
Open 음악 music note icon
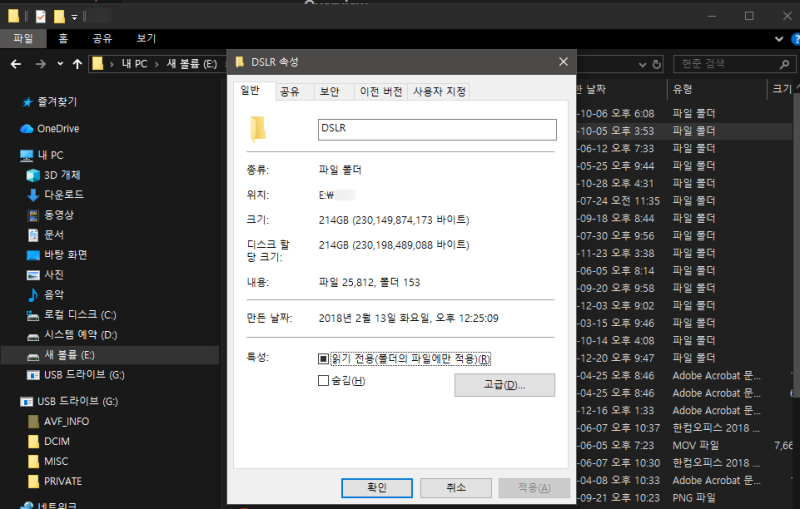(33, 295)
